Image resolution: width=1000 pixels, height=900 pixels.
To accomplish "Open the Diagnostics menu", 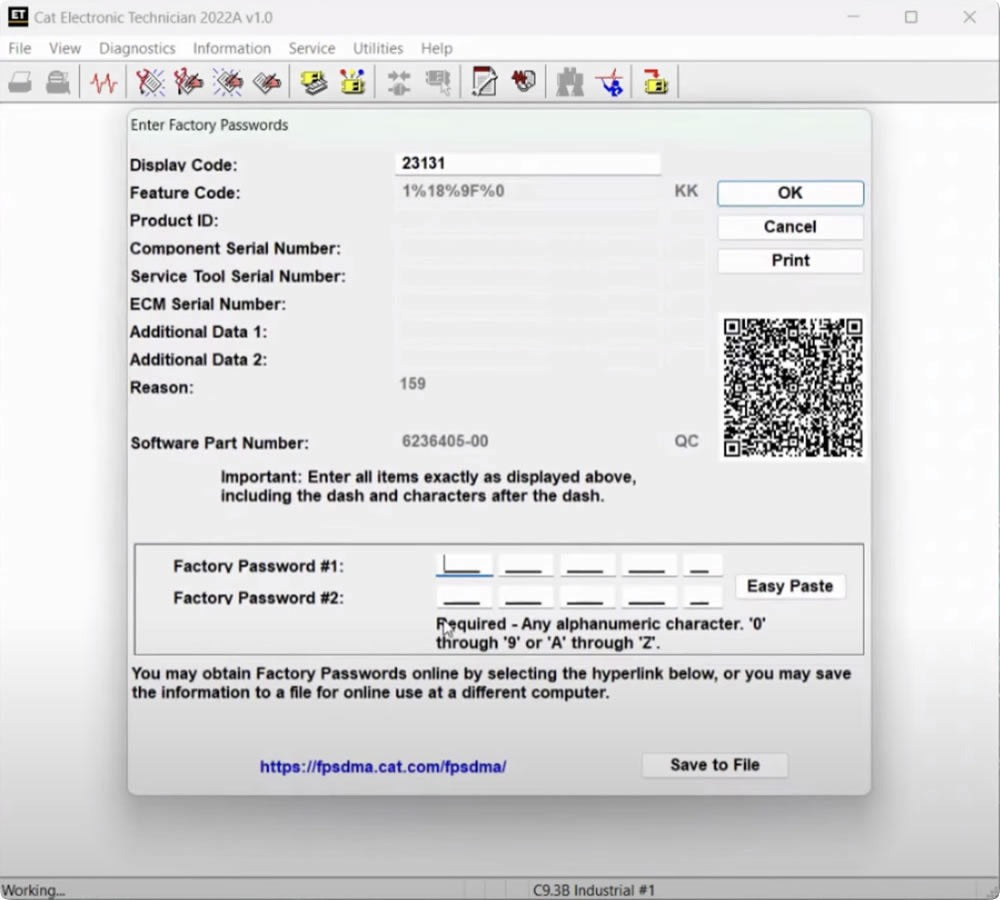I will click(137, 48).
